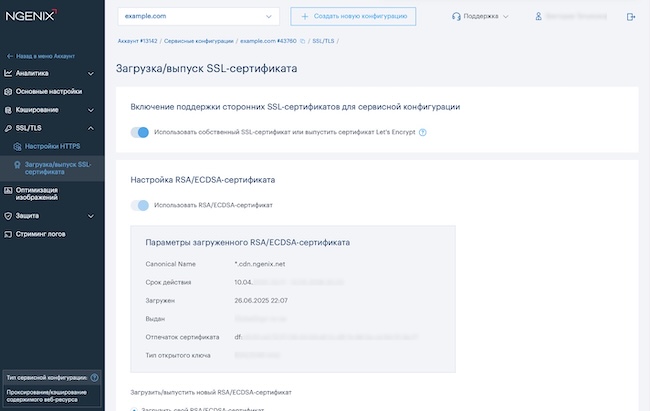
Task: Click the NGENIX logo
Action: pyautogui.click(x=31, y=16)
